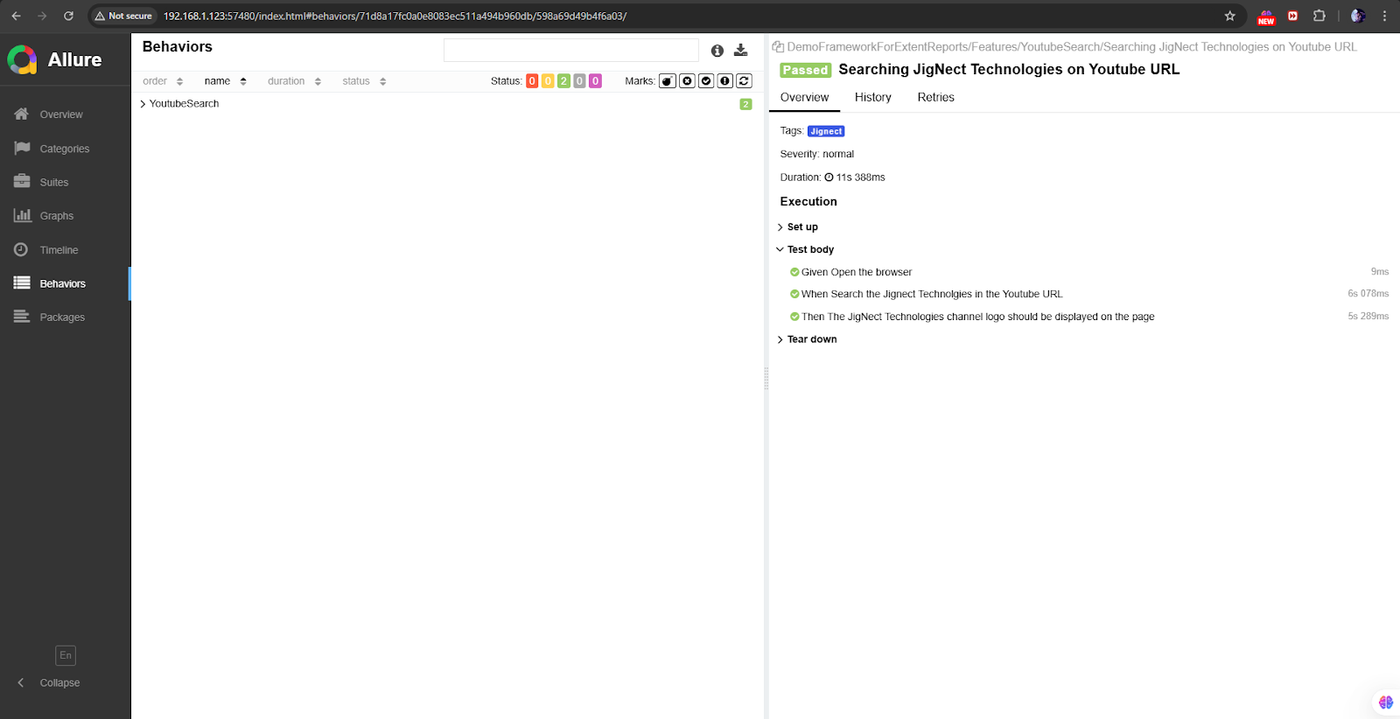Screen dimensions: 1400x719
Task: Select Graphs in the sidebar
Action: (57, 216)
